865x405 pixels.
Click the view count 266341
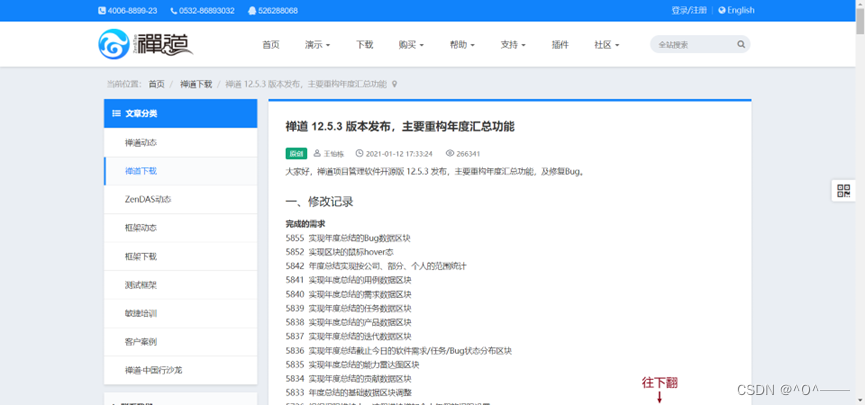[x=468, y=153]
